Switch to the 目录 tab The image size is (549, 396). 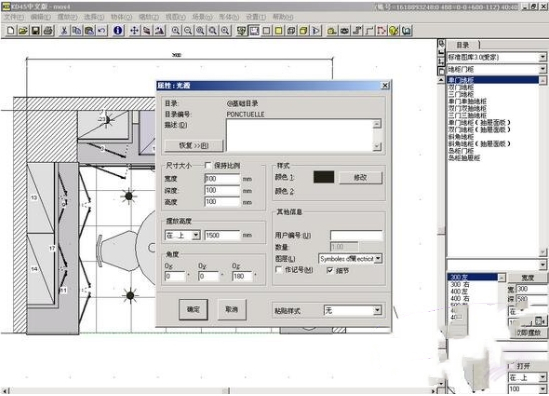pos(463,45)
